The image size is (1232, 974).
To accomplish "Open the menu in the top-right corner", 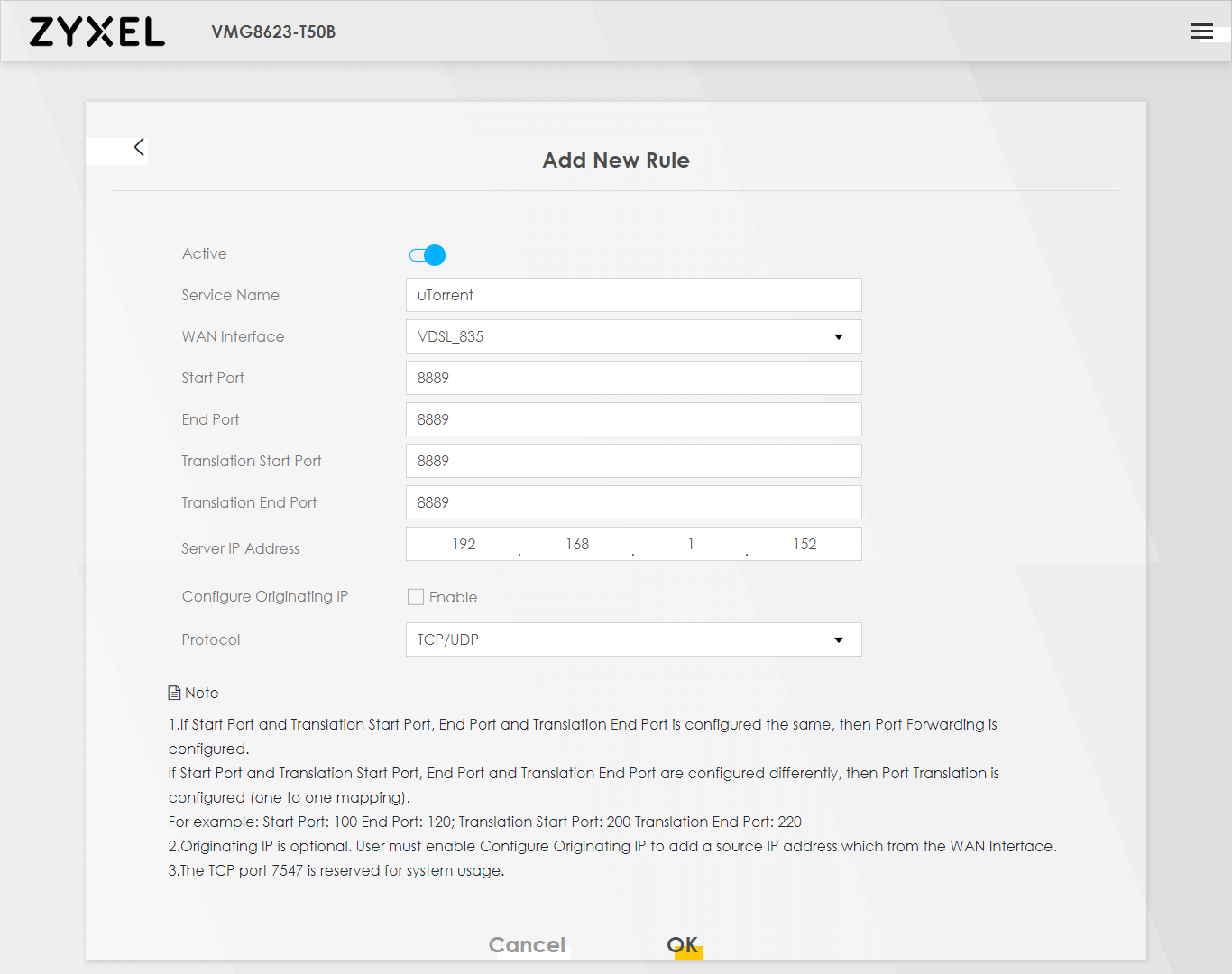I will [x=1202, y=31].
